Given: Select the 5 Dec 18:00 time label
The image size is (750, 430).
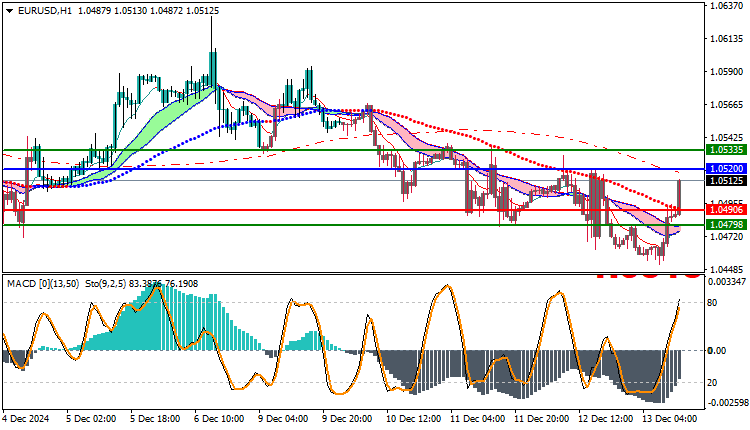Looking at the screenshot, I should coord(155,419).
